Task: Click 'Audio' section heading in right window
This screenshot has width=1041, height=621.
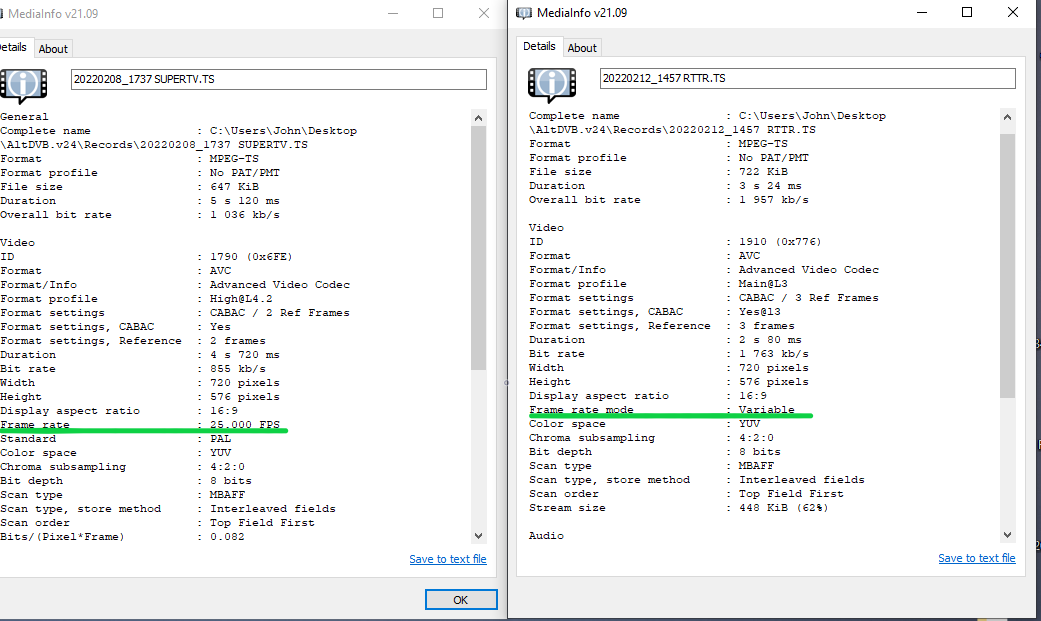Action: (x=546, y=535)
